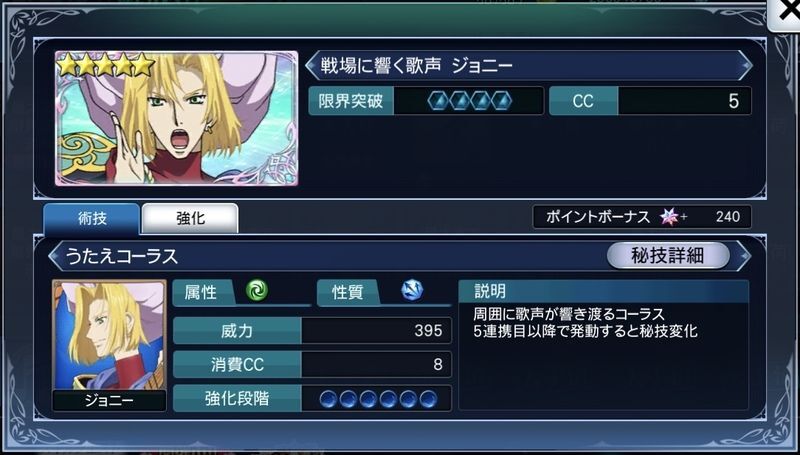
Task: Click the small ジョニー portrait thumbnail
Action: 109,335
